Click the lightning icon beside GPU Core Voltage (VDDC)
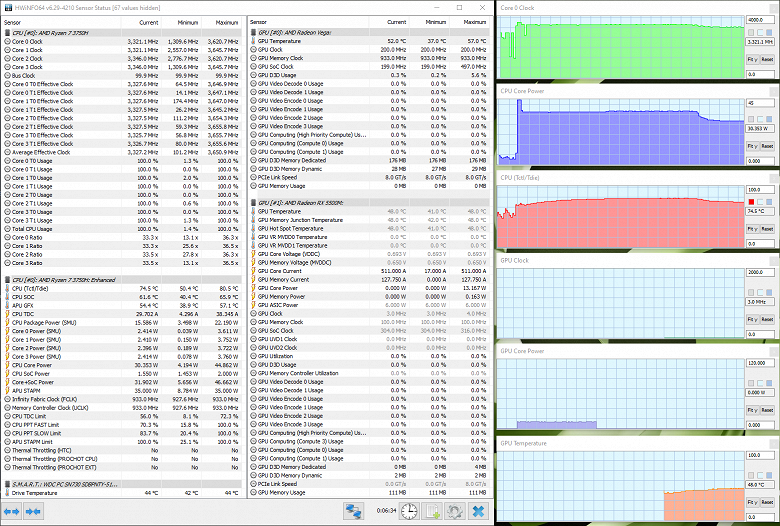The width and height of the screenshot is (780, 526). pos(254,254)
